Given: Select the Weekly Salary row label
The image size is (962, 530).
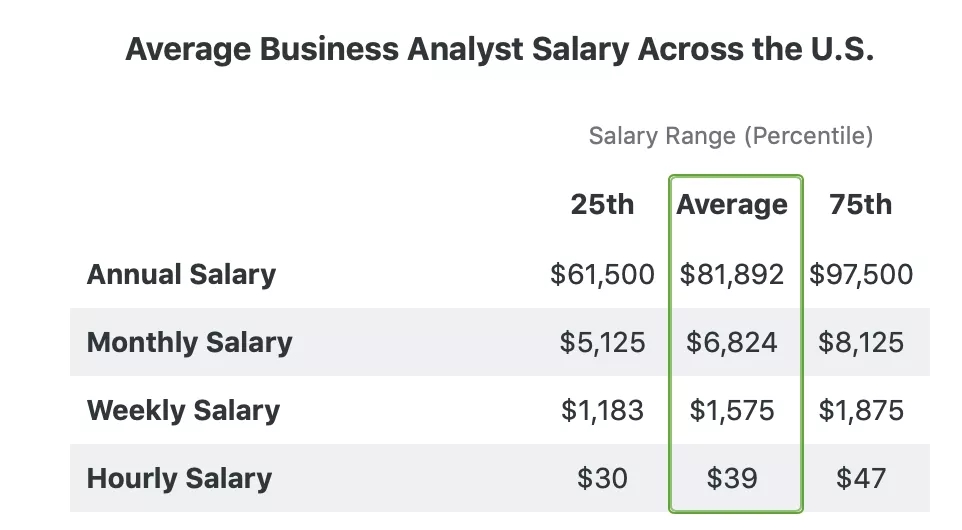Looking at the screenshot, I should (183, 411).
